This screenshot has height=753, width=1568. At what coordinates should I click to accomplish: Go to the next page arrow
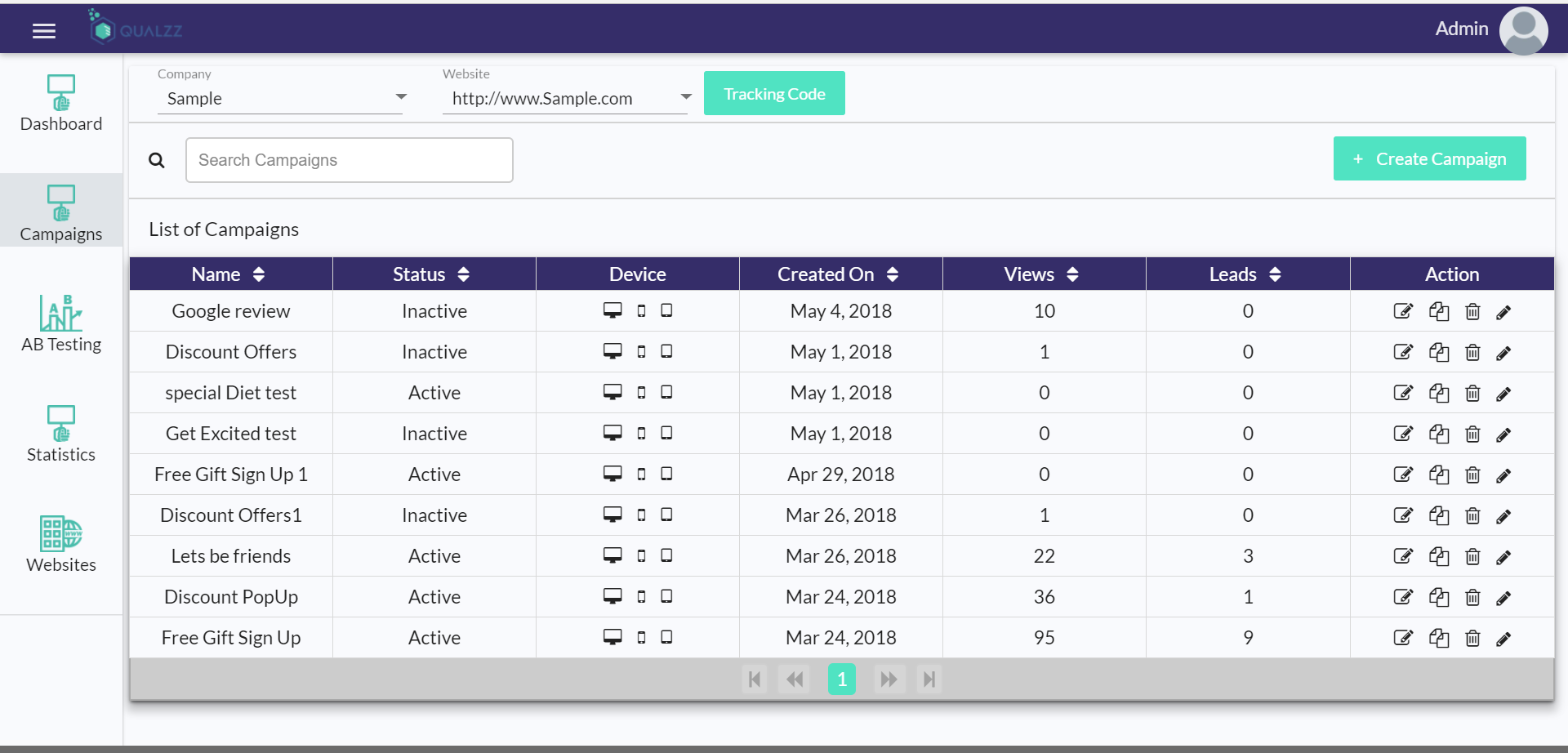[889, 679]
